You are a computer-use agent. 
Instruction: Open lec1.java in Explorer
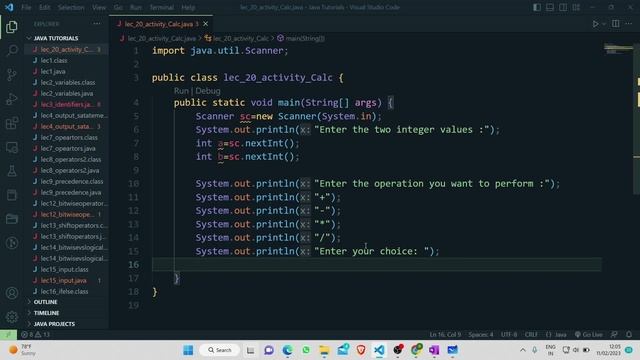coord(53,71)
